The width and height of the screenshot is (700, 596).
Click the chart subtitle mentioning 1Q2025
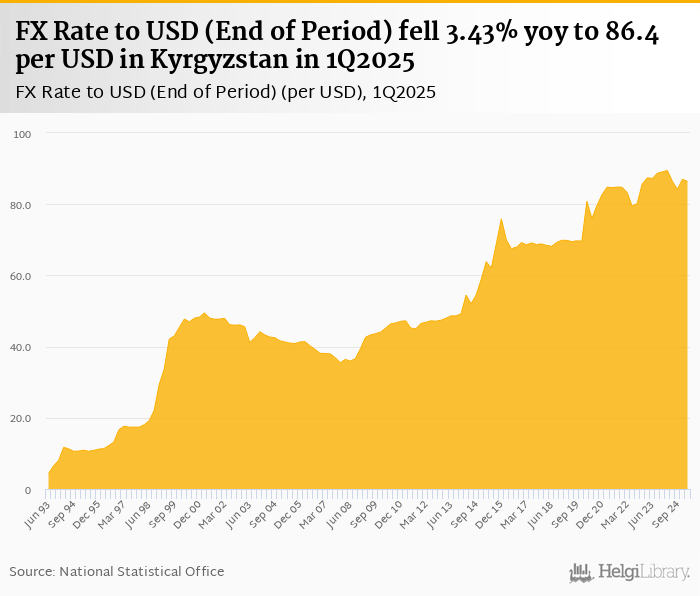coord(226,93)
